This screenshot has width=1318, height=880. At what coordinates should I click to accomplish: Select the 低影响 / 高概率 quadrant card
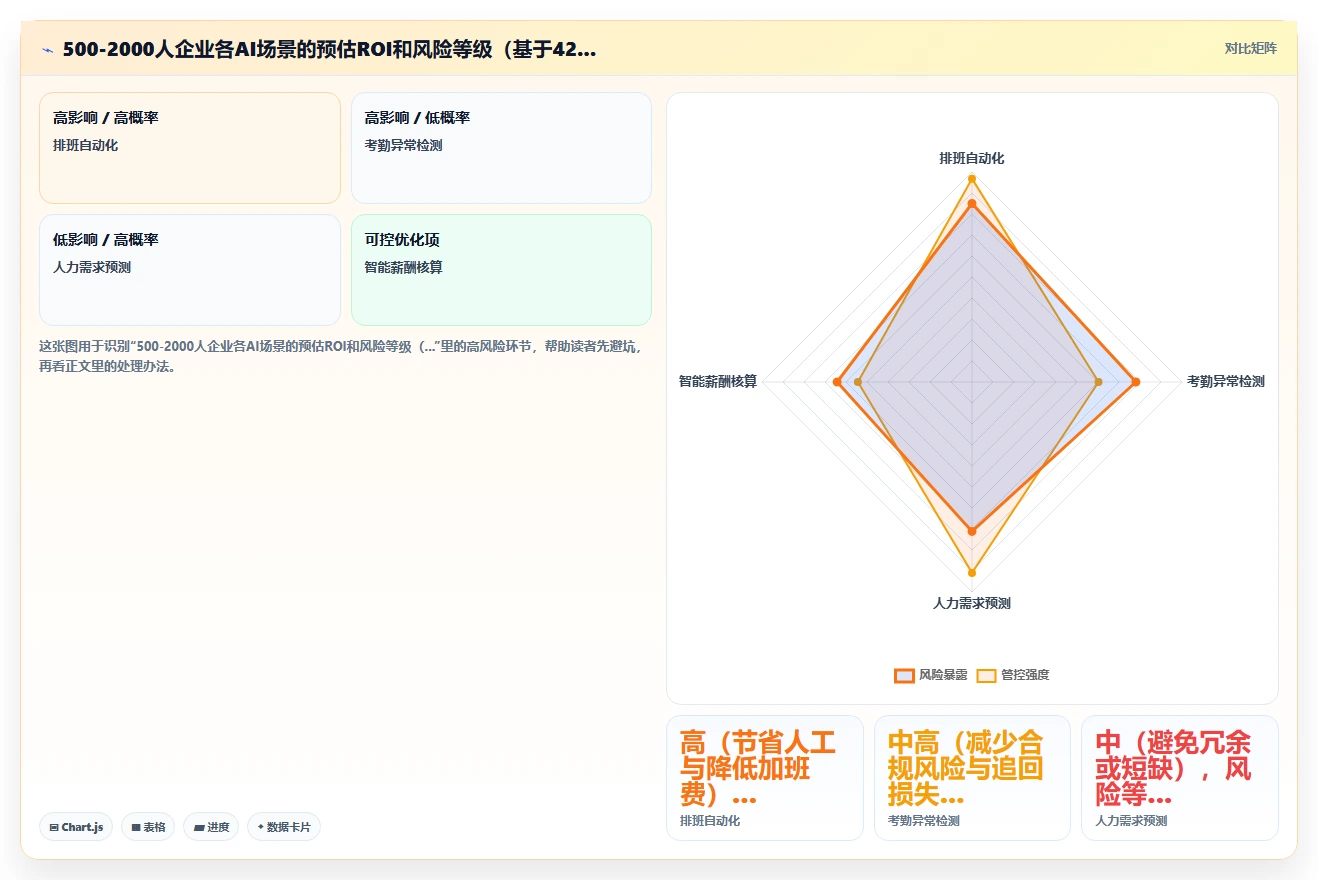(x=190, y=270)
